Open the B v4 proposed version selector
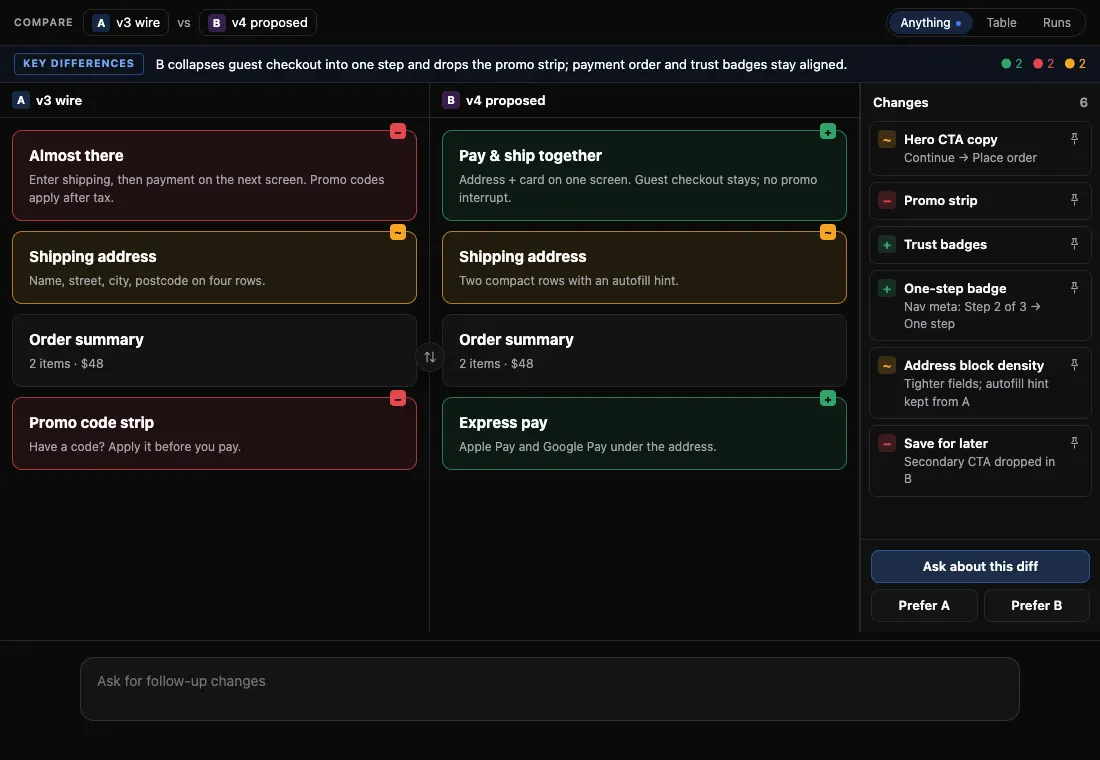The width and height of the screenshot is (1100, 760). pos(257,22)
